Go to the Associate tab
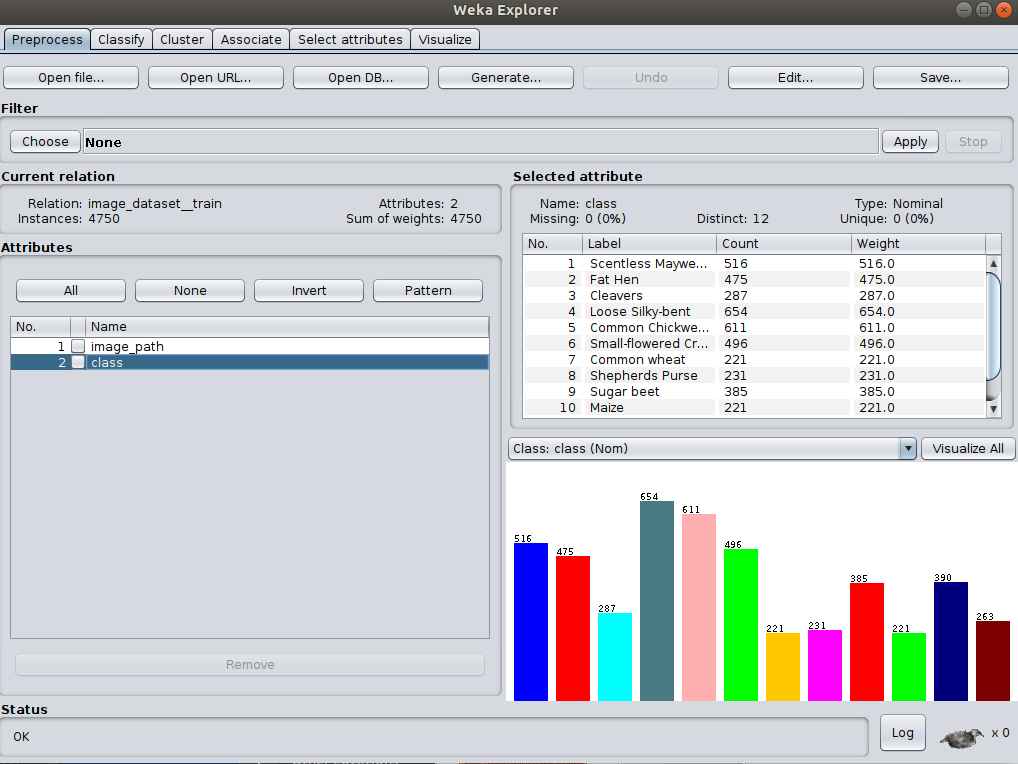Screen dimensions: 1018x764 (251, 40)
